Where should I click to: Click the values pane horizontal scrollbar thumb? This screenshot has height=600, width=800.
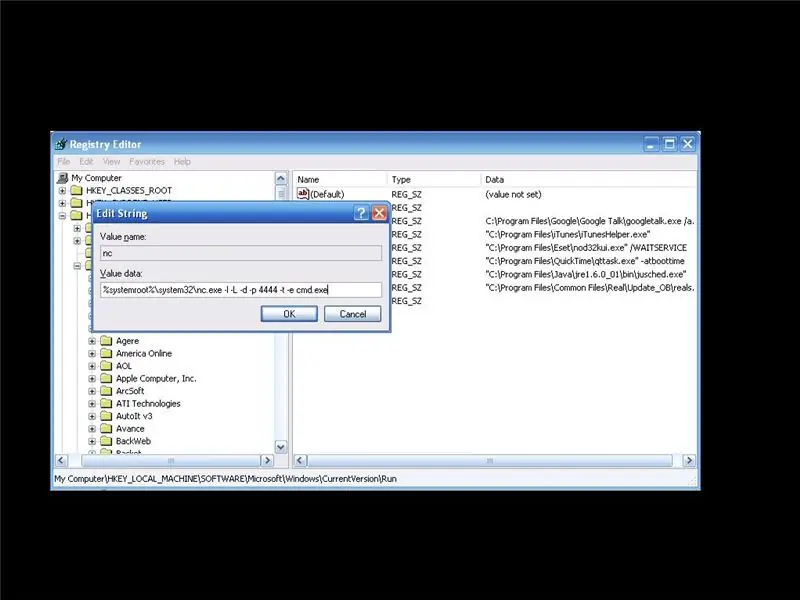(x=490, y=460)
